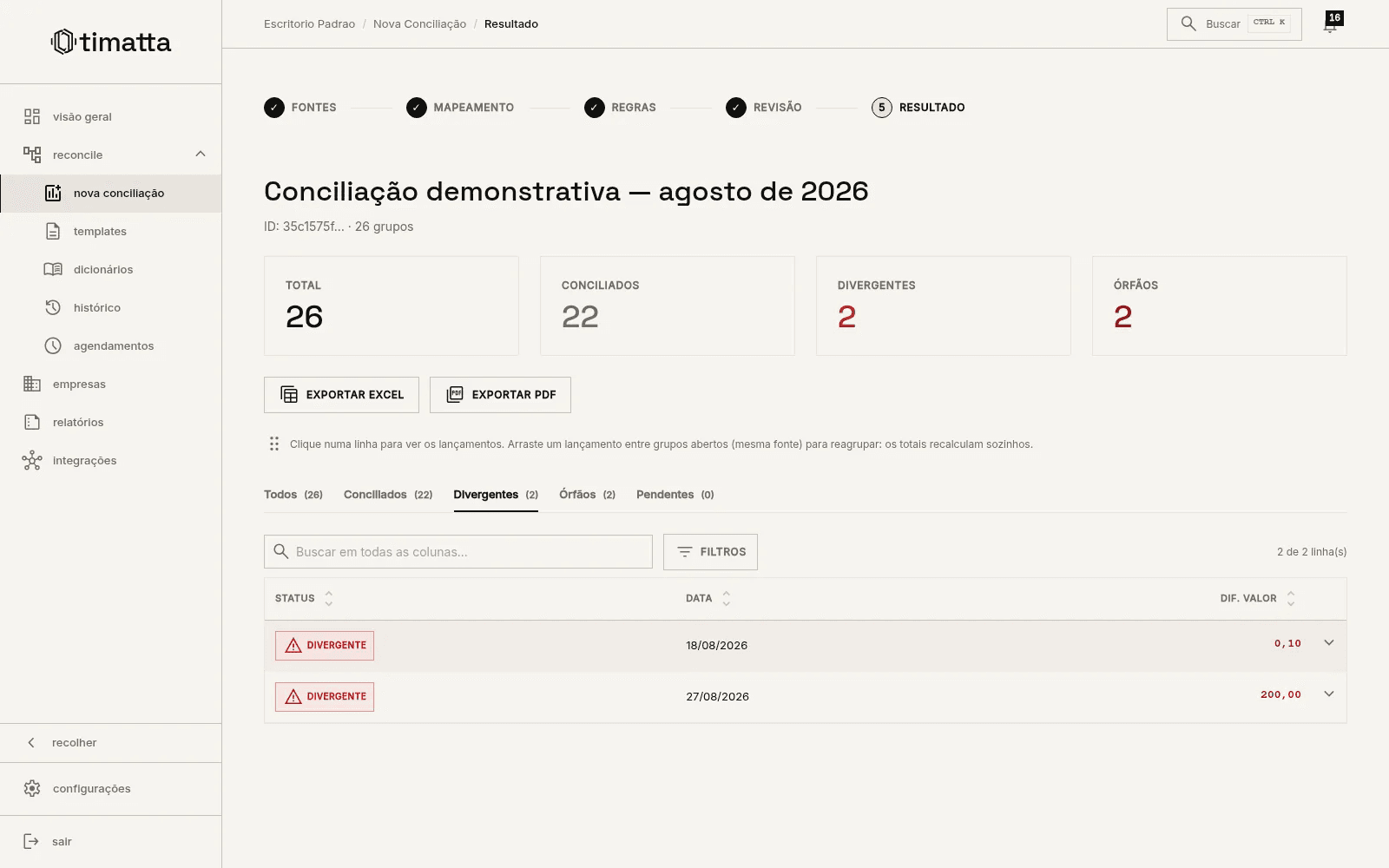Open the empresas building icon
Screen dimensions: 1389x868
[x=32, y=384]
